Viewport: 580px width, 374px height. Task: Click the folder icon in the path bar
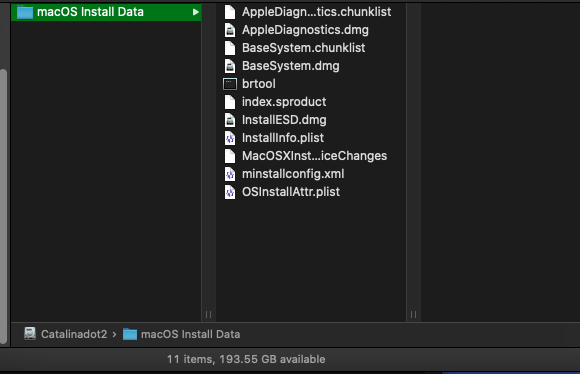click(130, 334)
